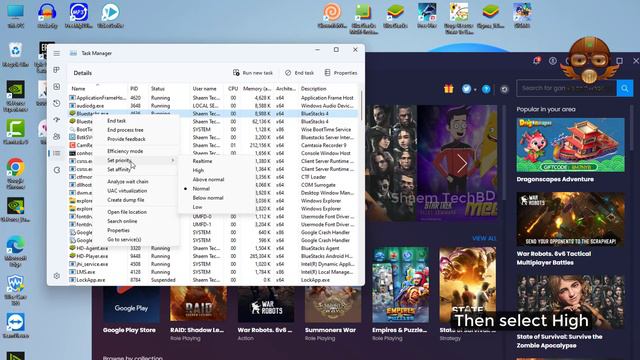Select the HD-Player.exe process row

pyautogui.click(x=214, y=256)
